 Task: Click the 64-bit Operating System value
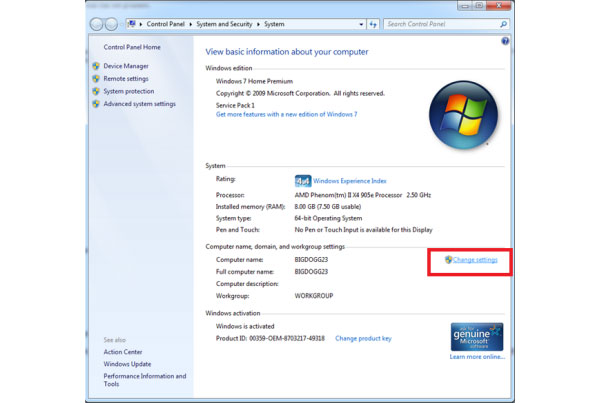click(328, 218)
